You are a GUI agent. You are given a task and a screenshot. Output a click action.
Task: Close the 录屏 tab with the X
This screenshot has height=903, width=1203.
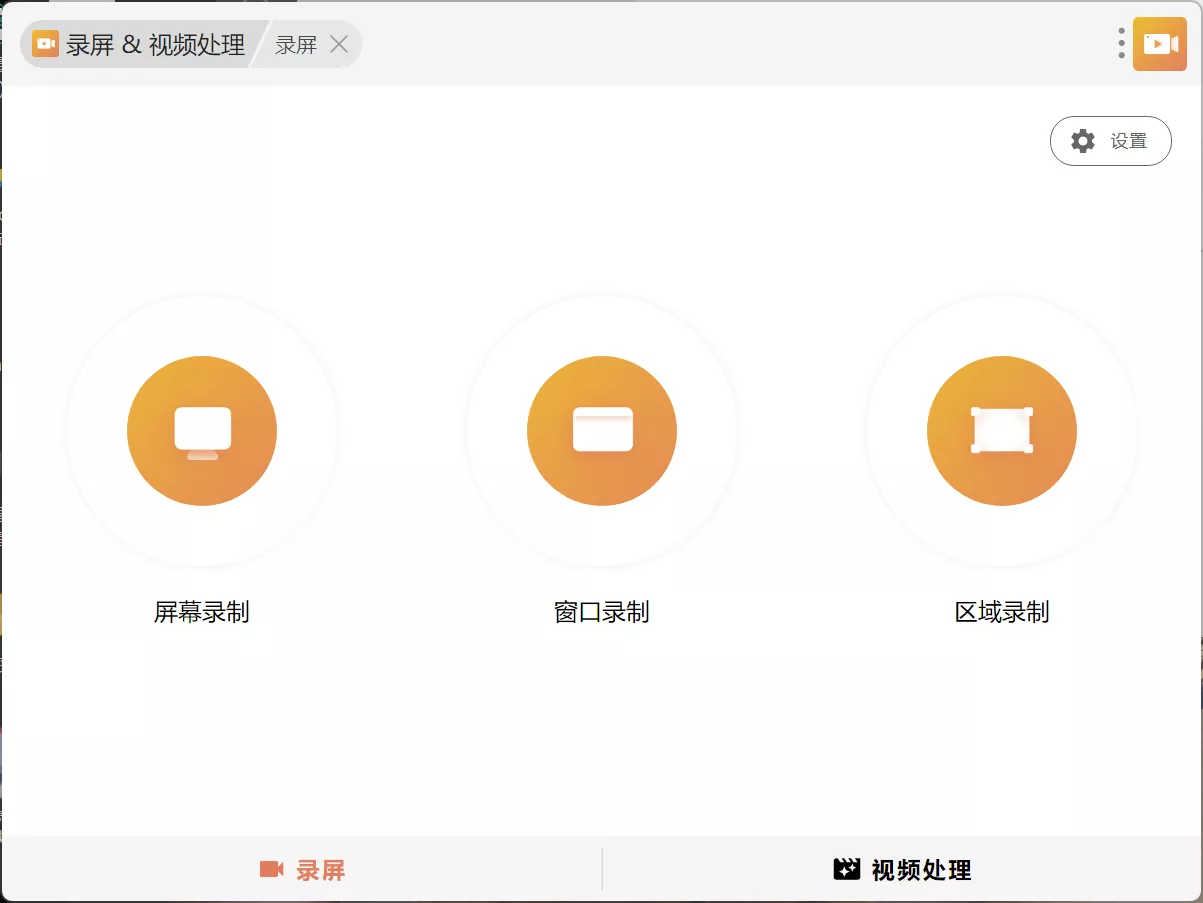(x=337, y=44)
